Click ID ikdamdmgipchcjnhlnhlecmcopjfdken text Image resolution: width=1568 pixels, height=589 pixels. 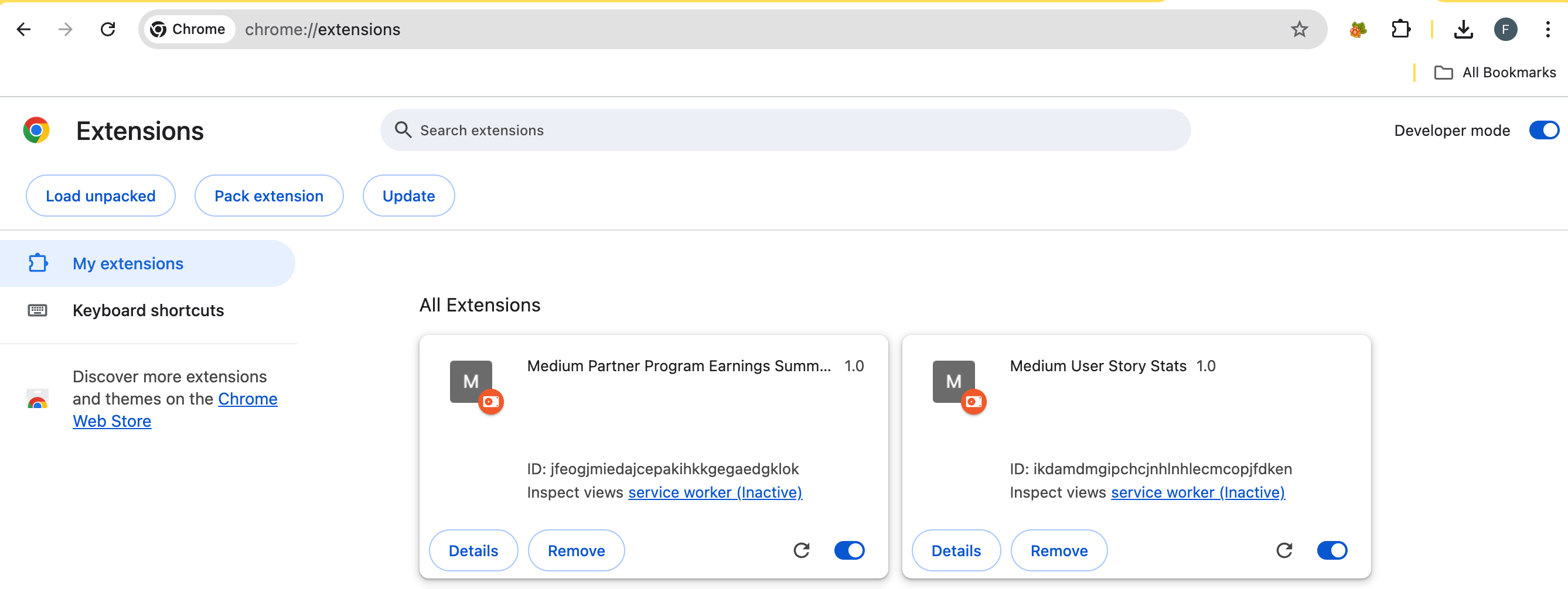click(x=1150, y=468)
